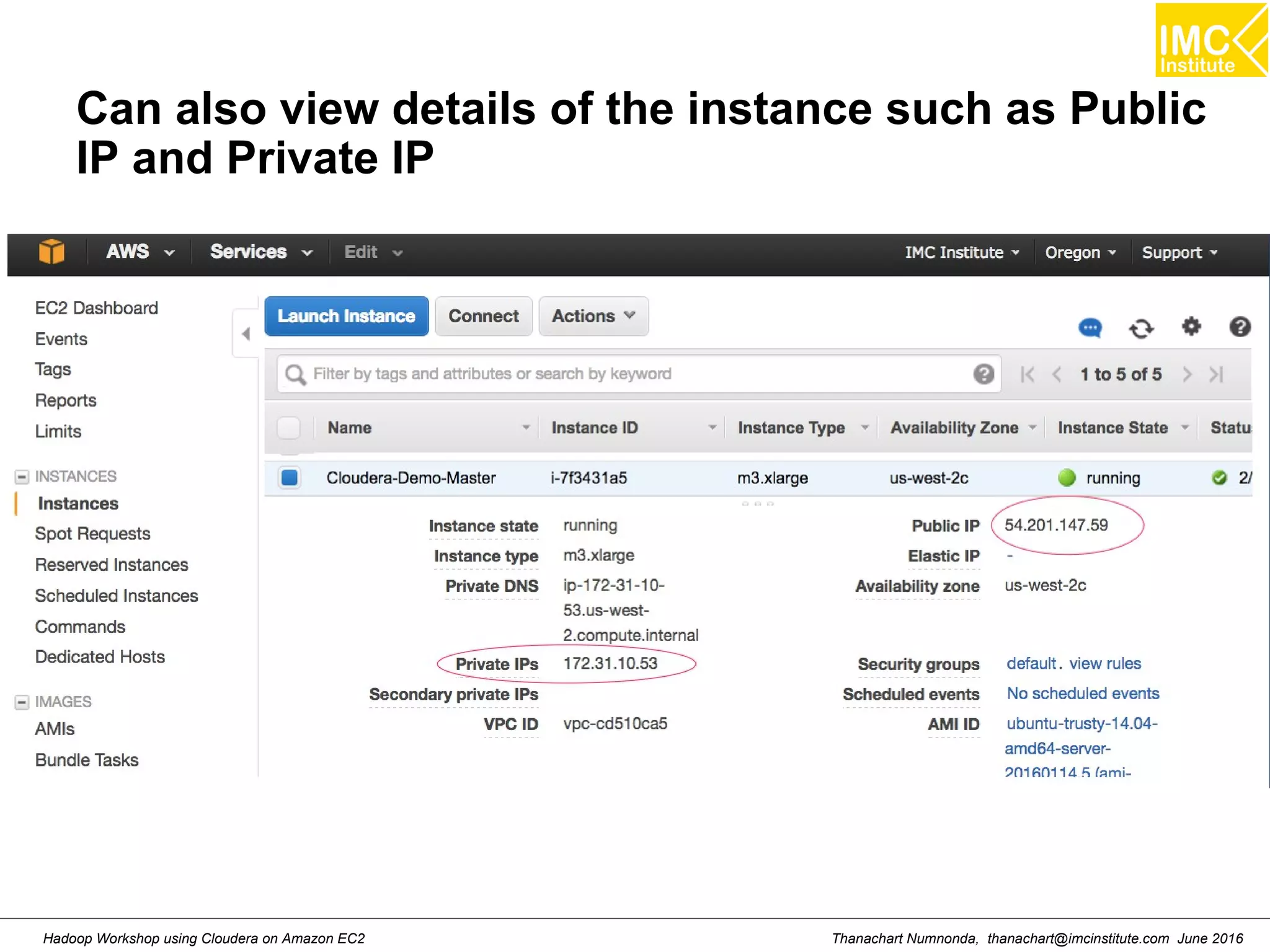Open Tags in the sidebar
1270x952 pixels.
pyautogui.click(x=53, y=369)
